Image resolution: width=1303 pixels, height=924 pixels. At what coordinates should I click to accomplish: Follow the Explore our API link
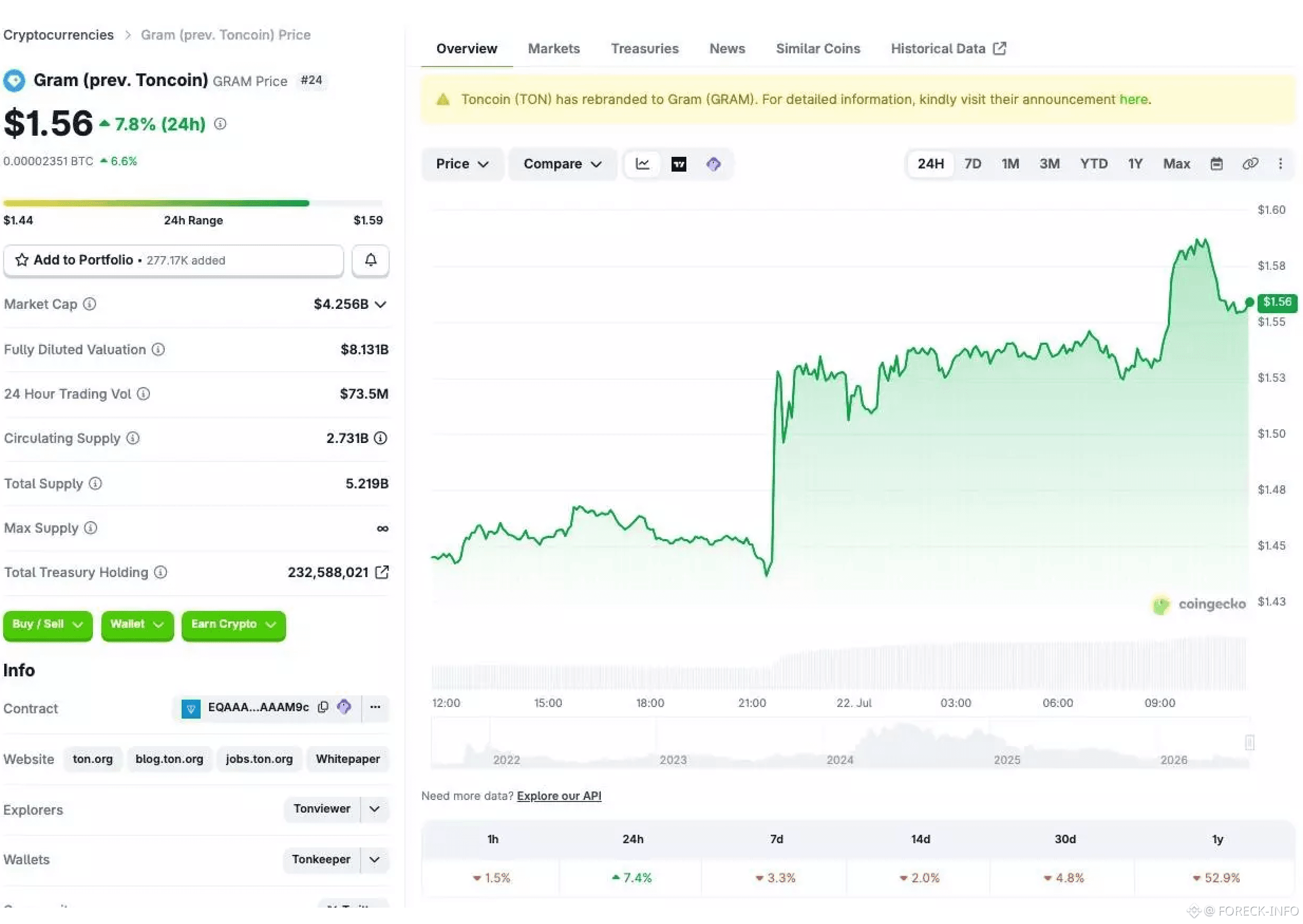[559, 796]
